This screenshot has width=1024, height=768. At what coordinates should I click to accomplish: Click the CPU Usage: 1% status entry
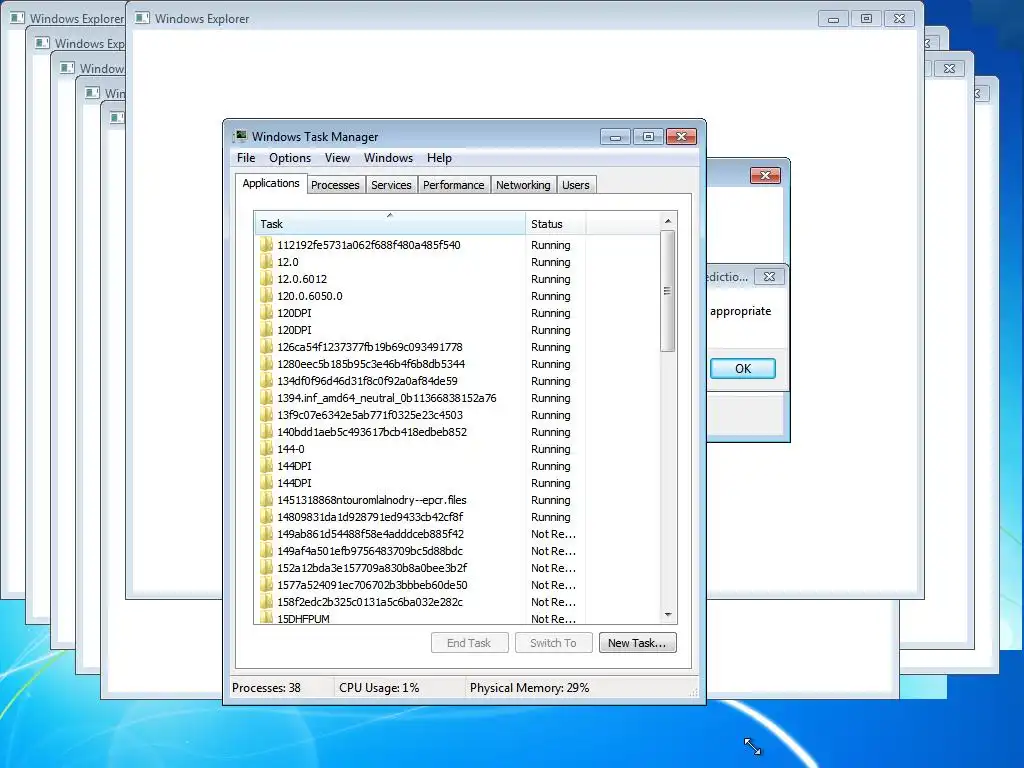pyautogui.click(x=379, y=688)
